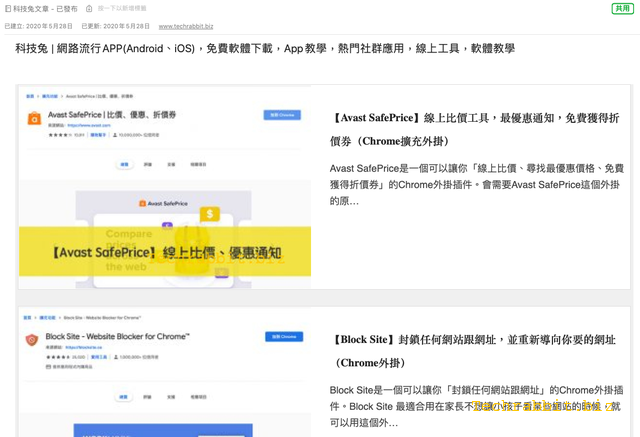Open the 科技兔文章 - 已發布 notebook selector
Image resolution: width=640 pixels, height=437 pixels.
(x=41, y=9)
